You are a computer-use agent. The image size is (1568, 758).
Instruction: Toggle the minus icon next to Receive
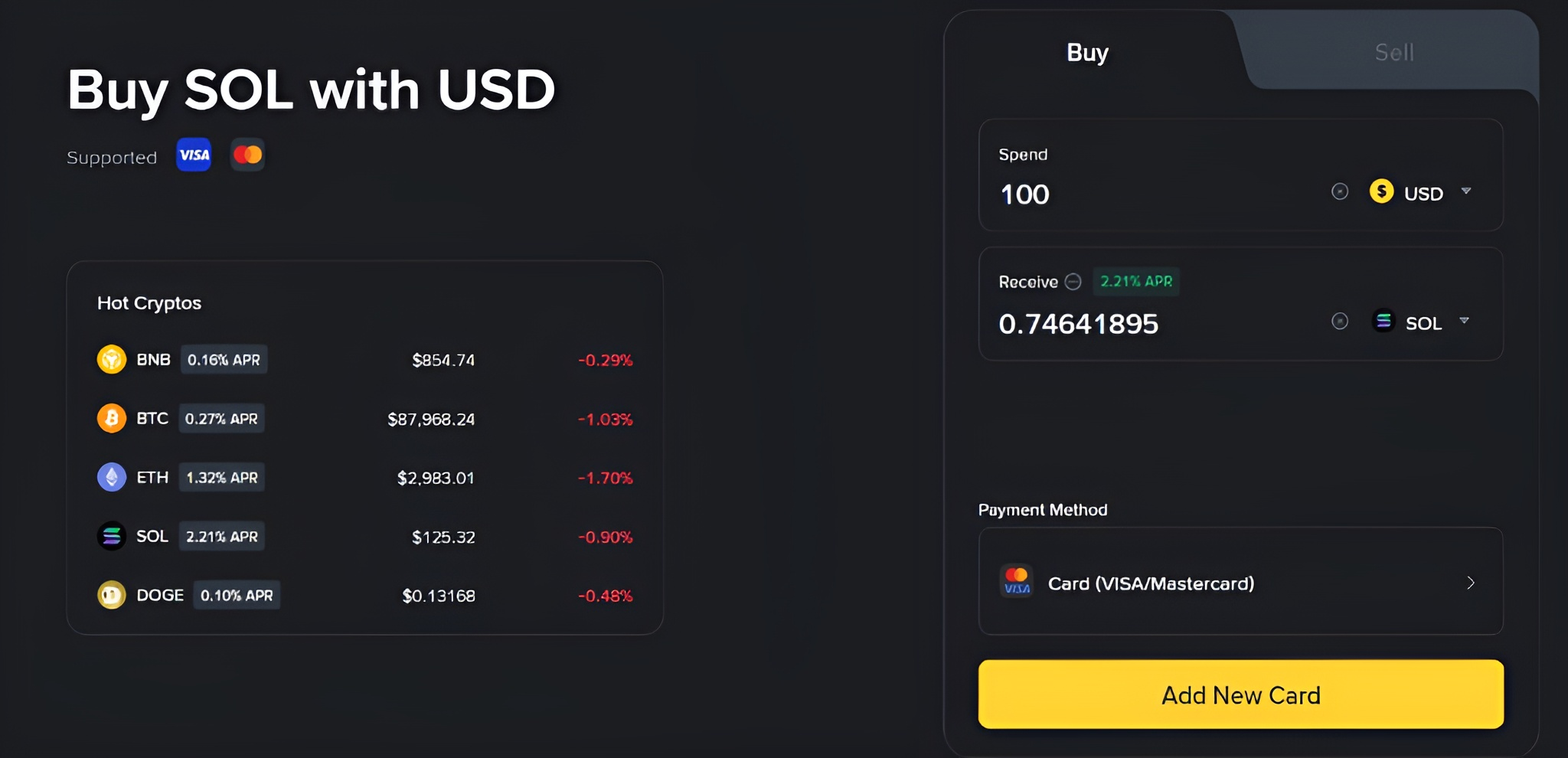tap(1073, 282)
